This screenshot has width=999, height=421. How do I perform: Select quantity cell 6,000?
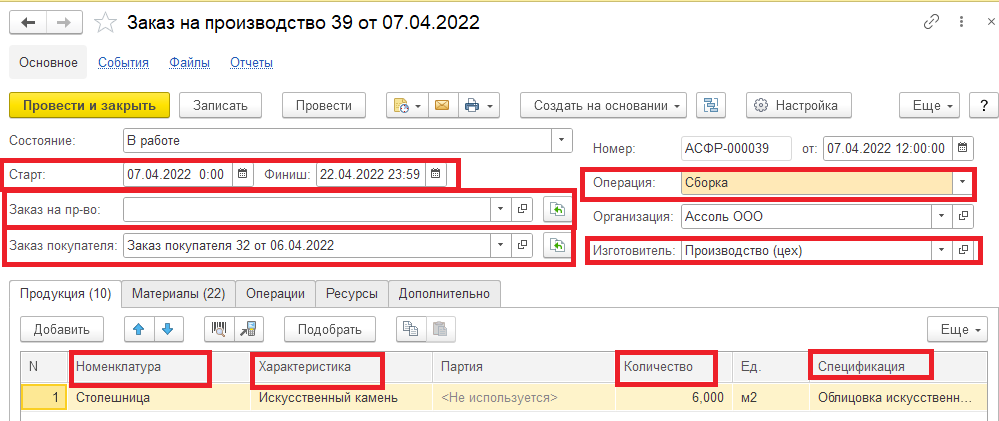(x=673, y=398)
